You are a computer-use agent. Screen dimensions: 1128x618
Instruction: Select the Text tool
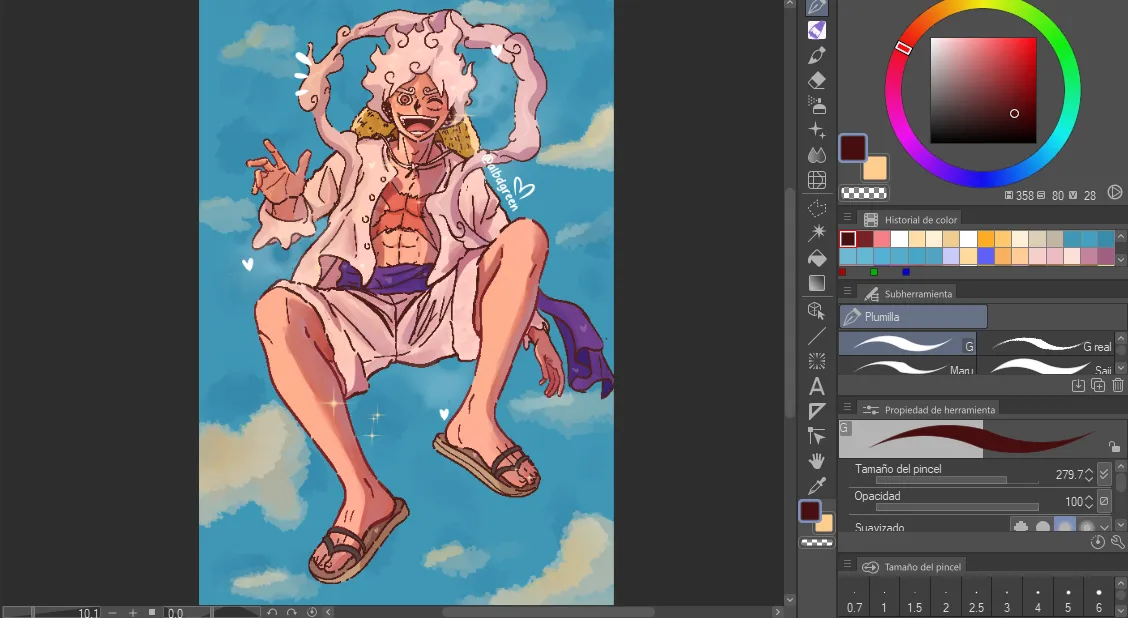(x=817, y=386)
